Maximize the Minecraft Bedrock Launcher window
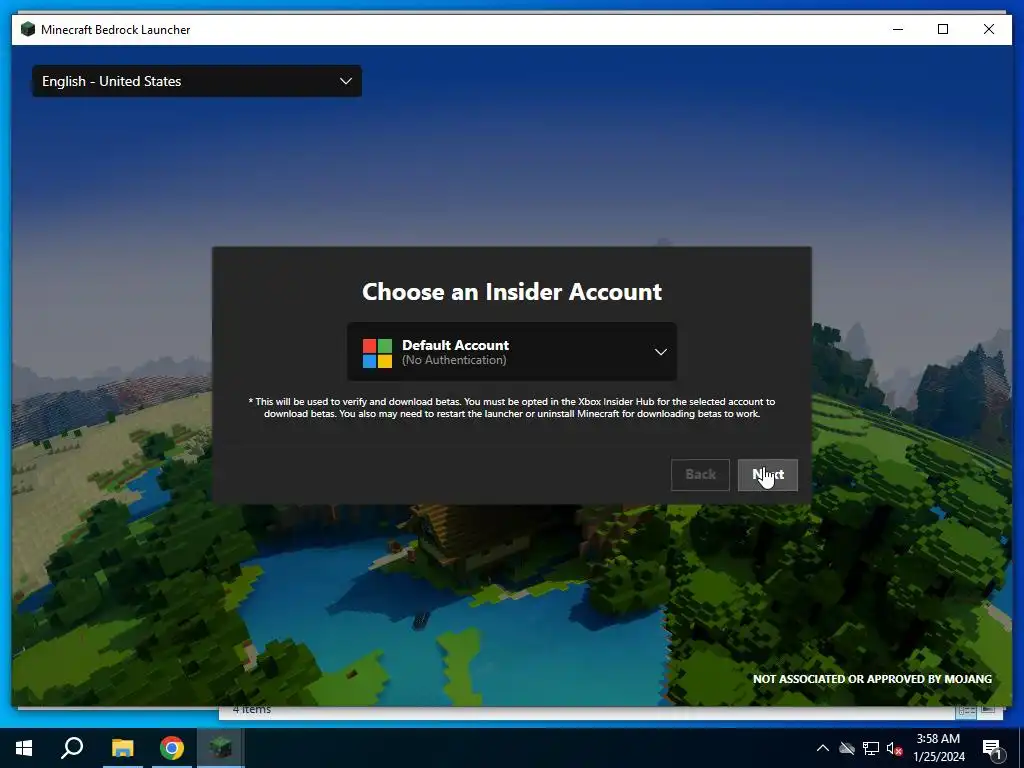The height and width of the screenshot is (768, 1024). (943, 29)
